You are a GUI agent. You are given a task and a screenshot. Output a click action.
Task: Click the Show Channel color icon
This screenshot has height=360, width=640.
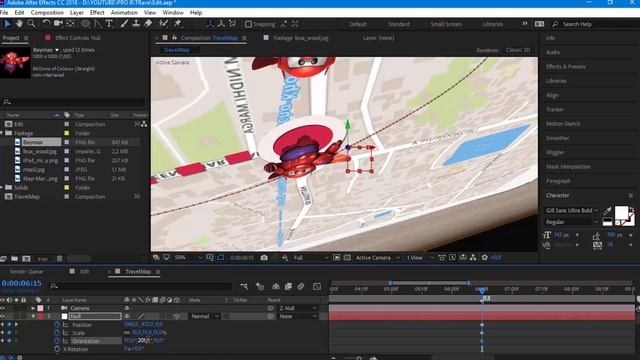click(x=285, y=258)
